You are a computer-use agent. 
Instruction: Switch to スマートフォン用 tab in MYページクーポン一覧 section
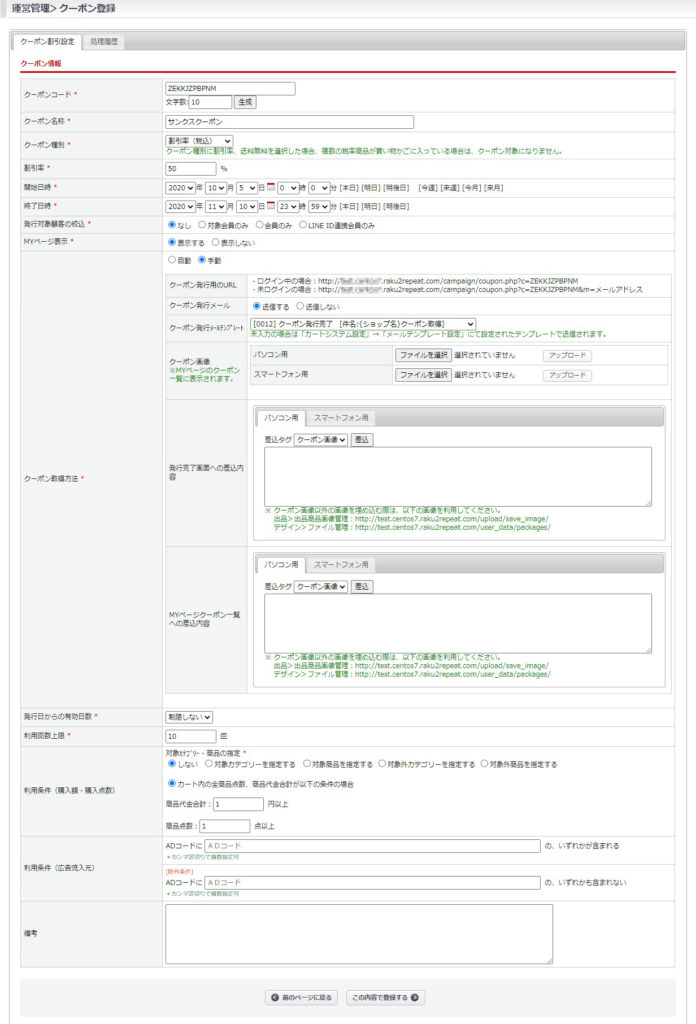pos(341,564)
